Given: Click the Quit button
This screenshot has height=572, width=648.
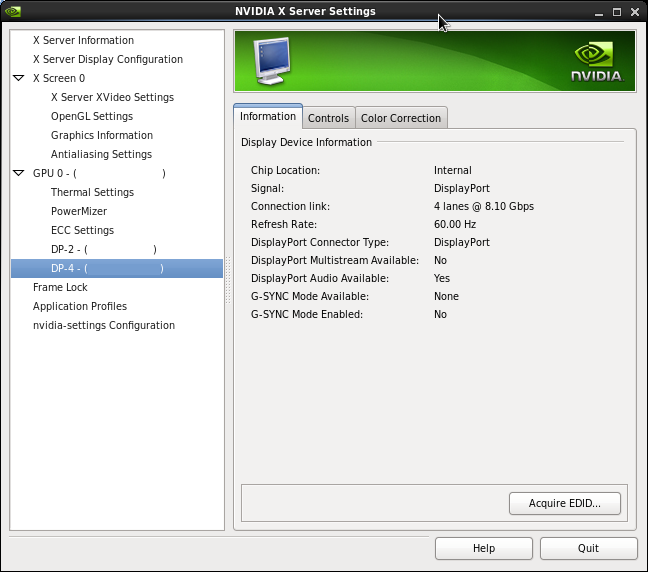Looking at the screenshot, I should coord(588,548).
